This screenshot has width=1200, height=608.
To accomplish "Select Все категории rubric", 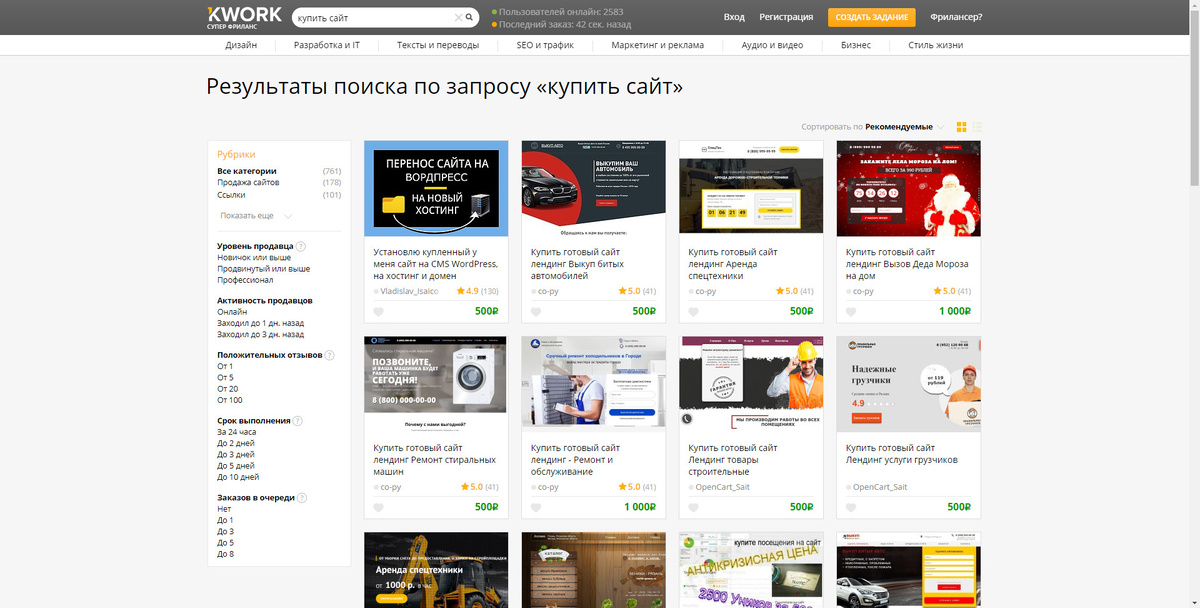I will (x=247, y=171).
